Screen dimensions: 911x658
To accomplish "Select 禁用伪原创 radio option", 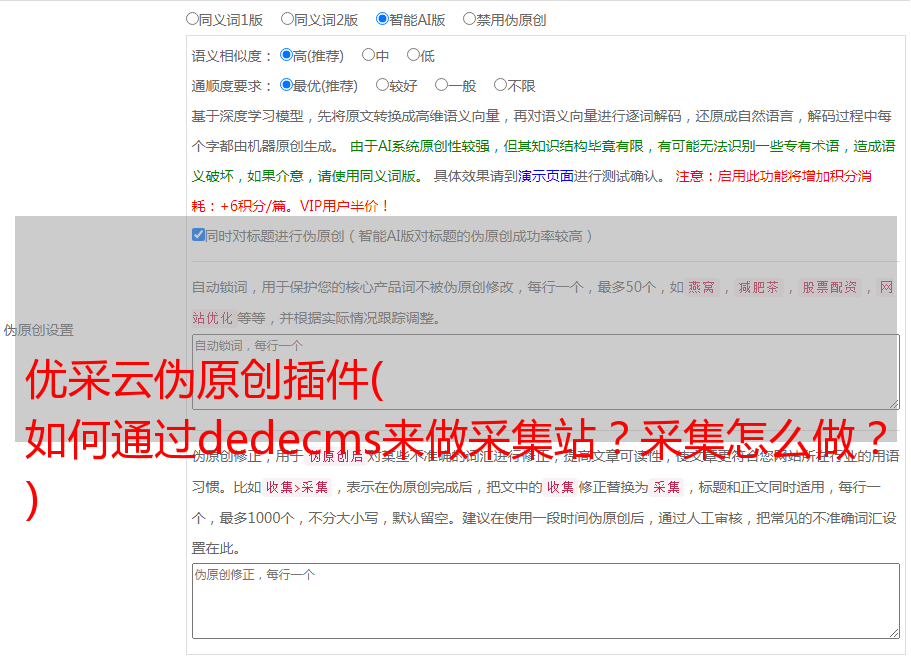I will pyautogui.click(x=469, y=19).
